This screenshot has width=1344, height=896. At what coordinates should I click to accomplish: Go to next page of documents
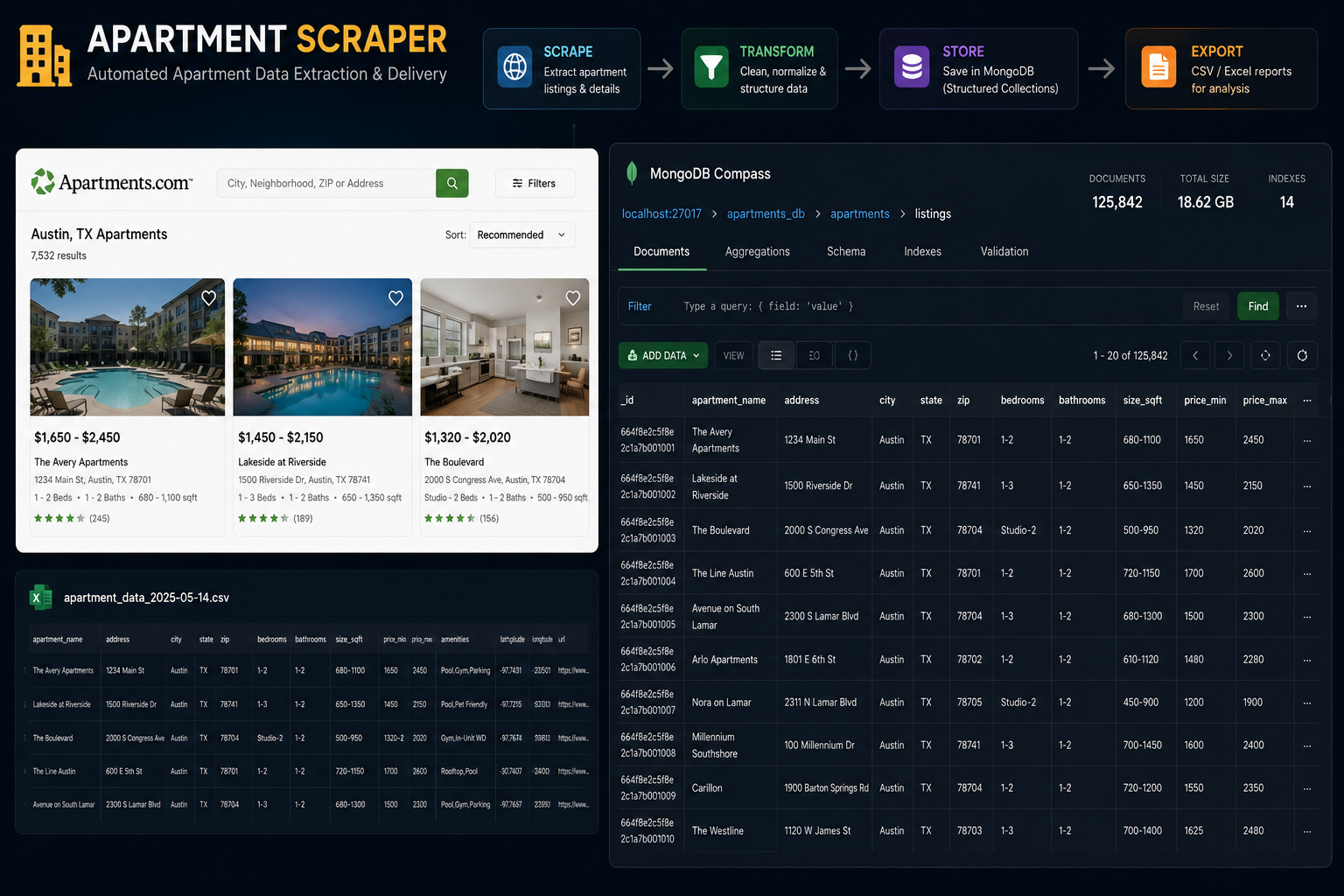(x=1229, y=355)
